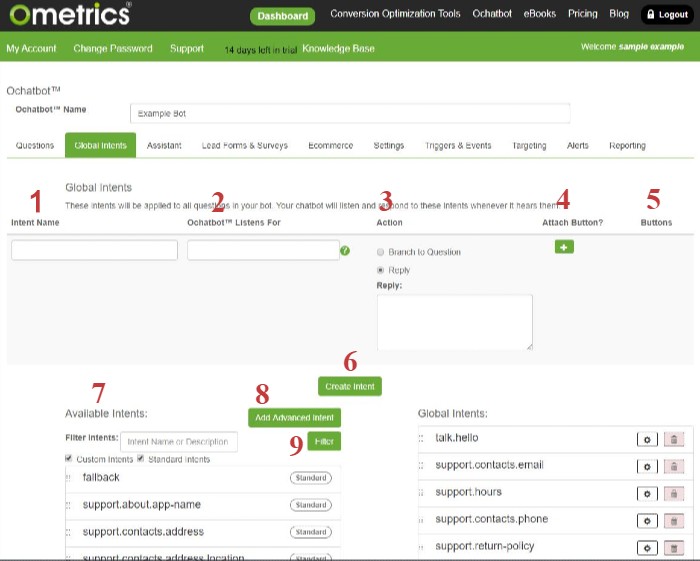The image size is (700, 561).
Task: Select the Branch to Question radio option
Action: point(380,252)
